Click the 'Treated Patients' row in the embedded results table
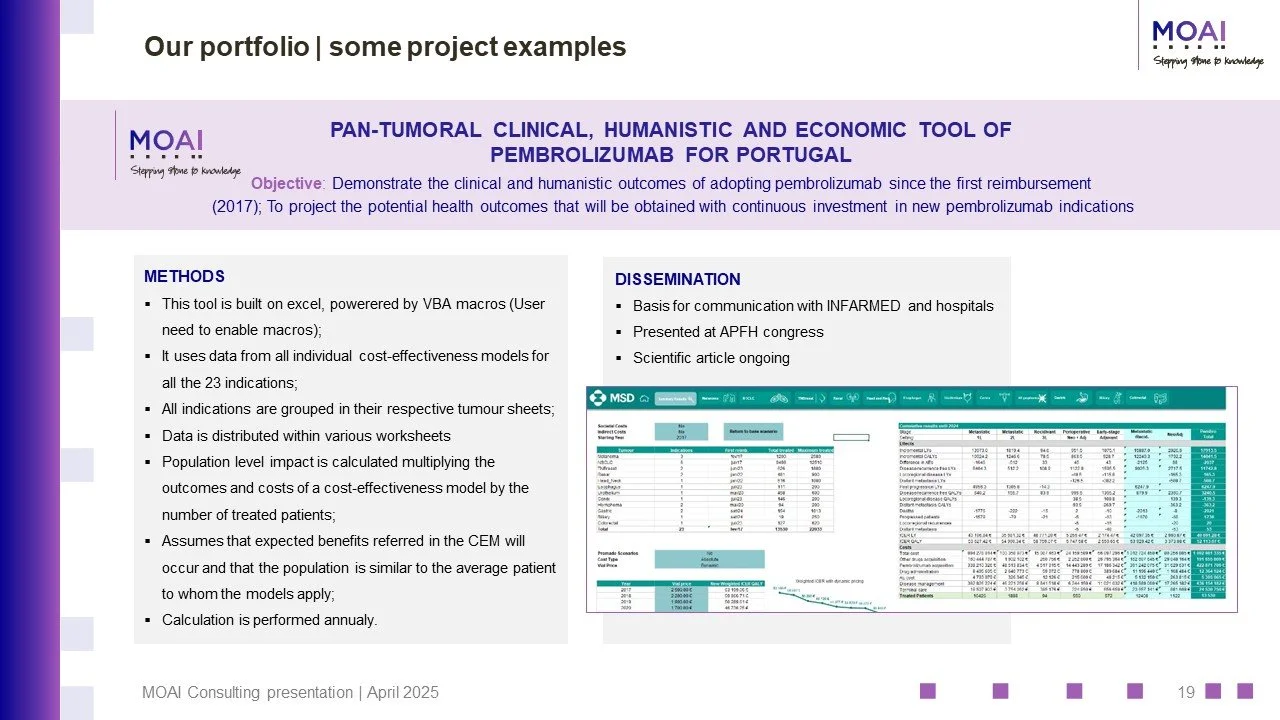This screenshot has width=1280, height=720. [x=1061, y=598]
